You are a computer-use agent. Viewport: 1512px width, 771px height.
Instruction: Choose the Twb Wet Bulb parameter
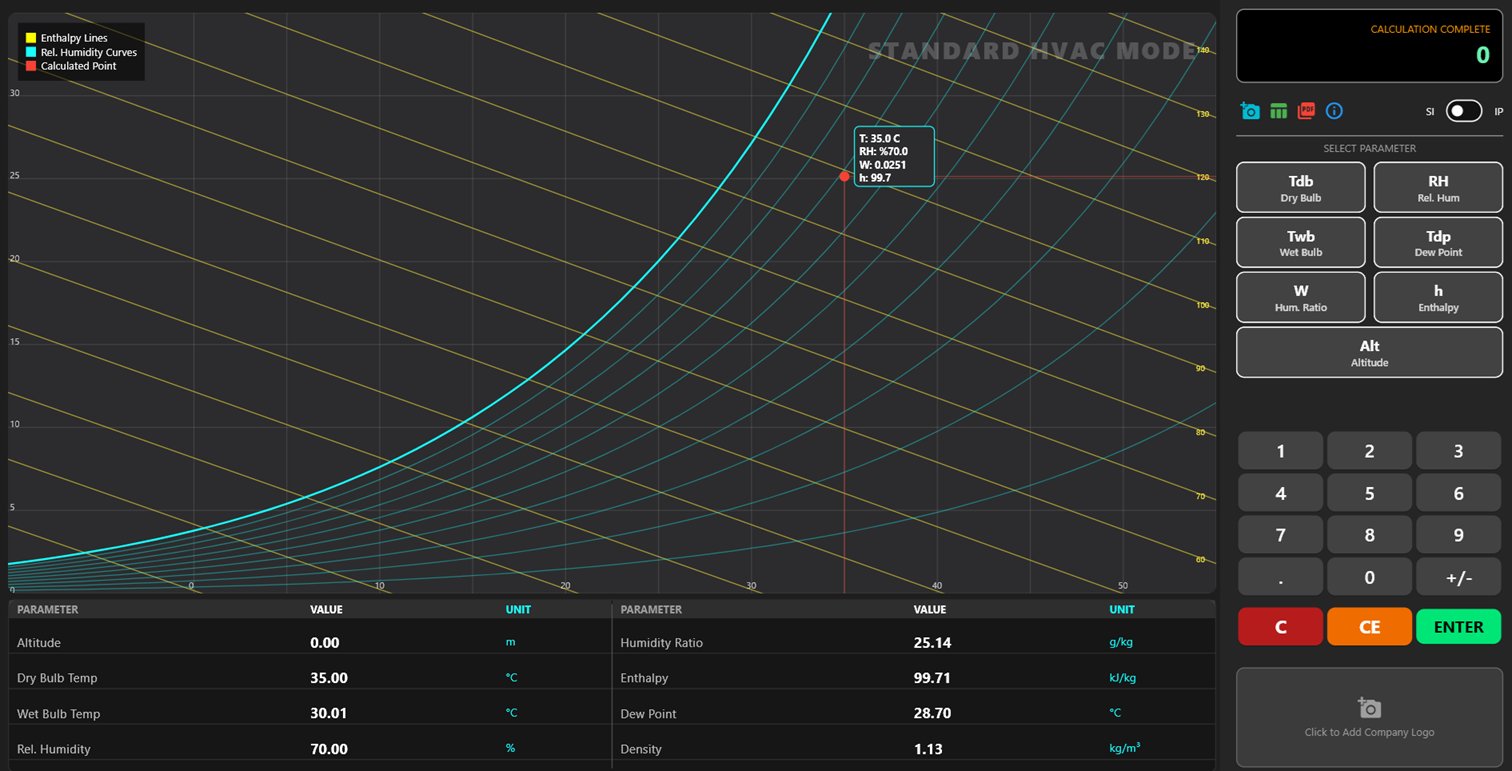coord(1300,242)
